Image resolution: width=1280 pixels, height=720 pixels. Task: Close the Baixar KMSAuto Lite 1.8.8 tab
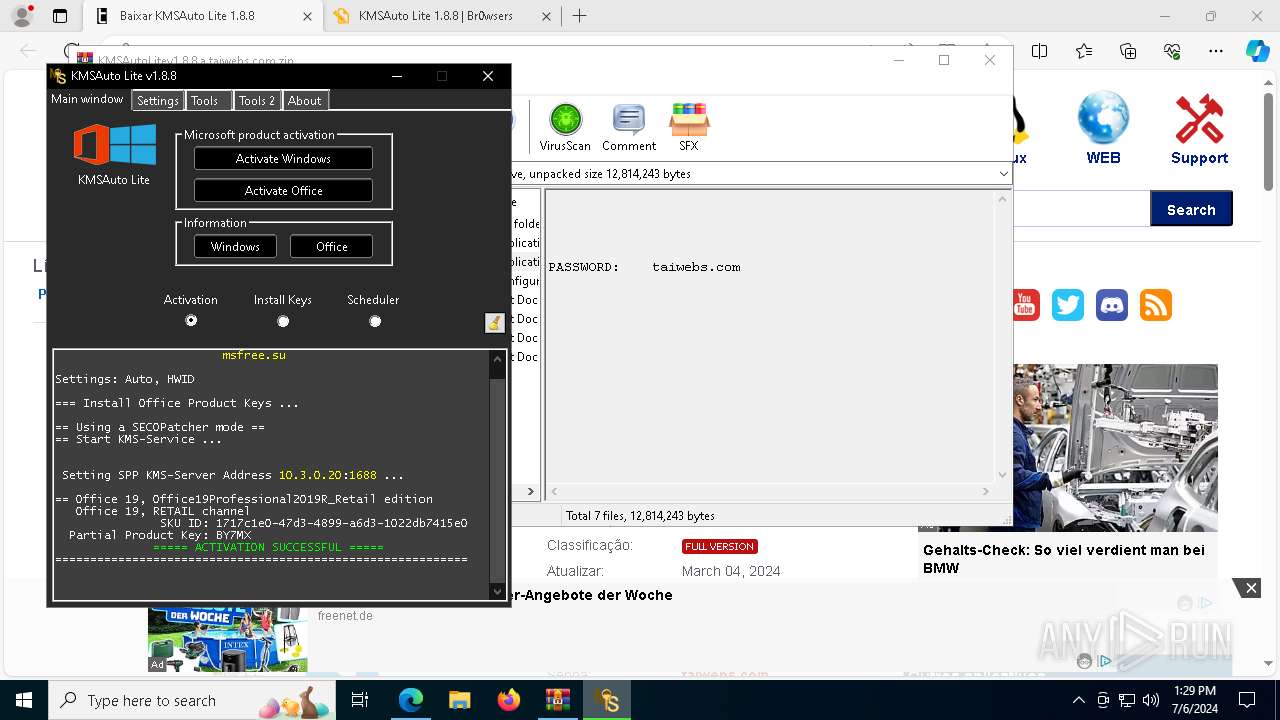point(307,16)
